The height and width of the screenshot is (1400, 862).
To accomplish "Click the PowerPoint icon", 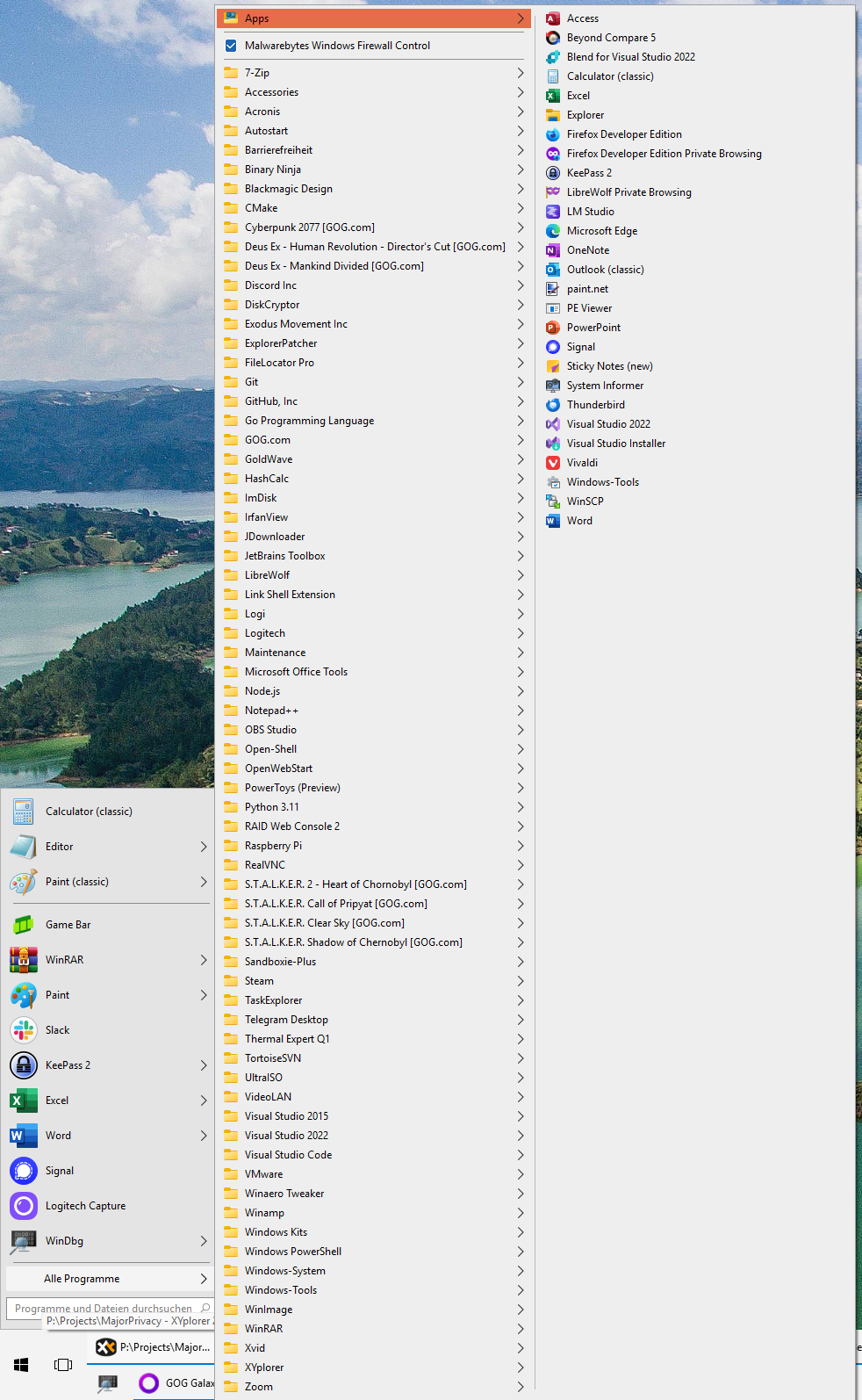I will pyautogui.click(x=553, y=328).
